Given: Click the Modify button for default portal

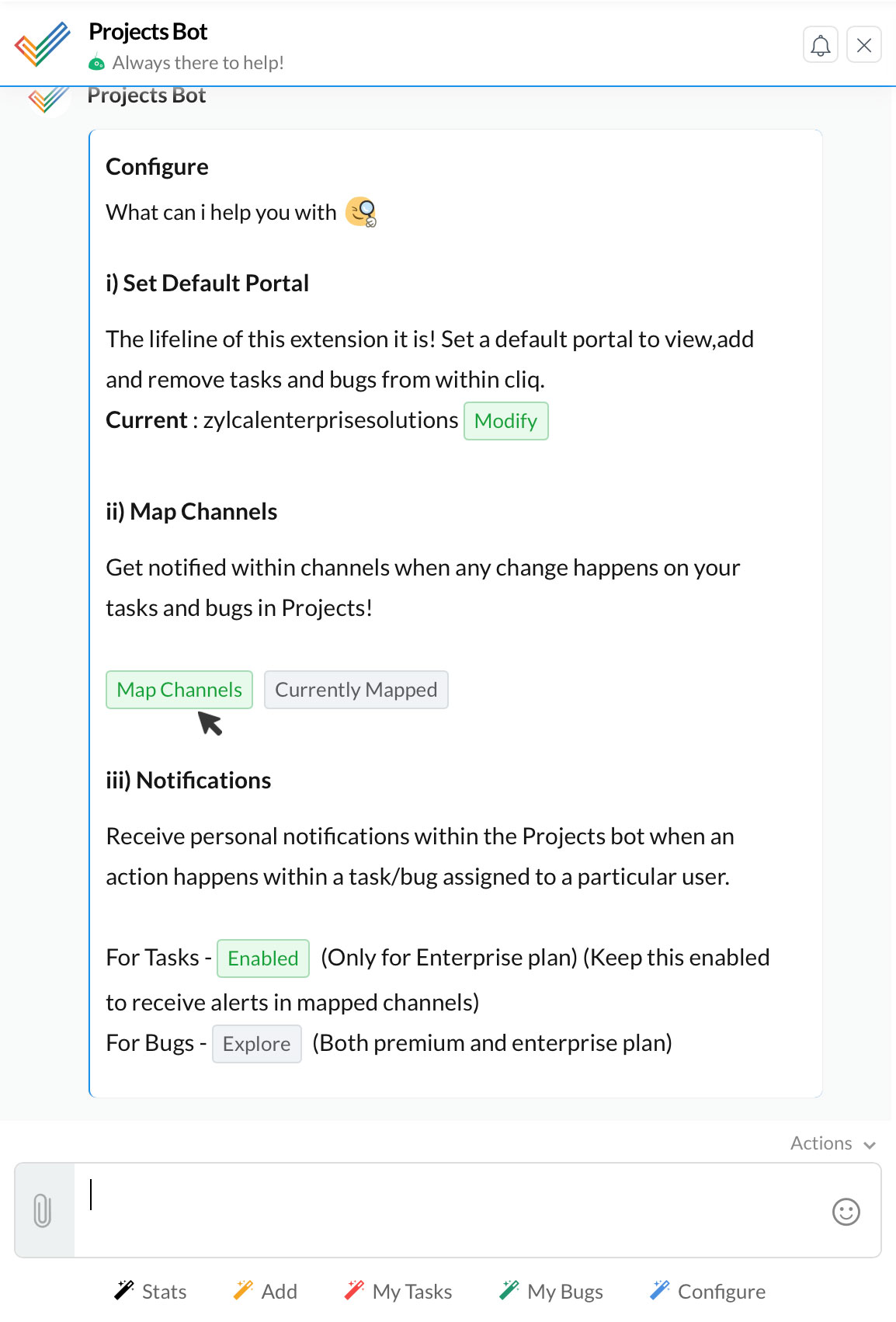Looking at the screenshot, I should click(x=506, y=421).
